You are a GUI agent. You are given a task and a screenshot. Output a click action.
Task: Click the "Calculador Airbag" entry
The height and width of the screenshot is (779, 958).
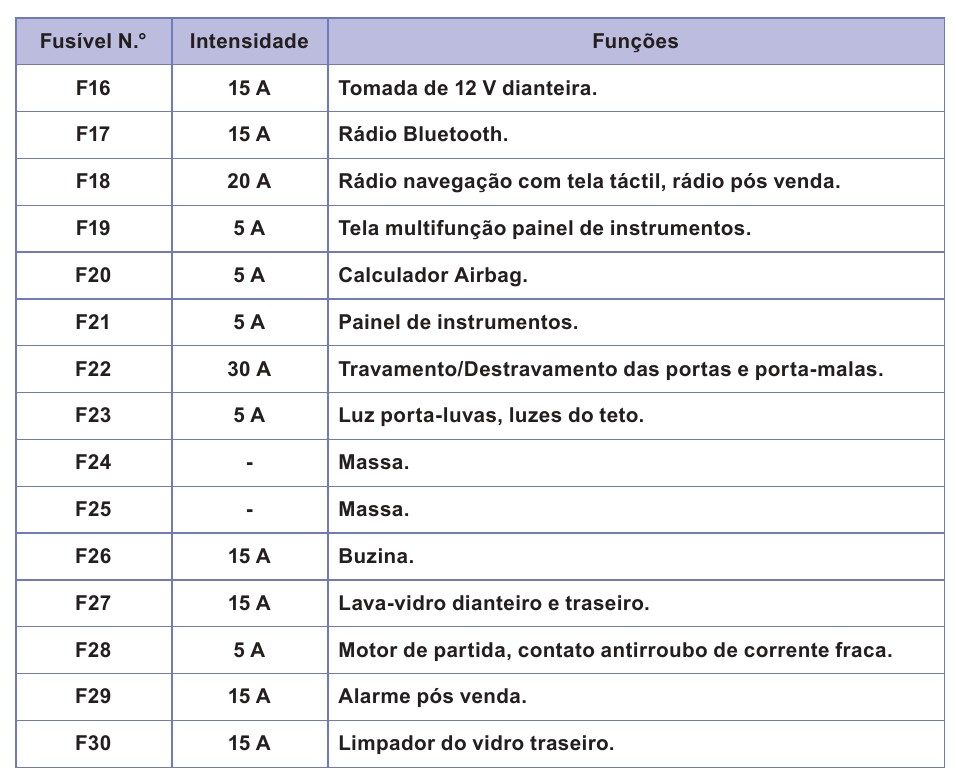coord(432,275)
